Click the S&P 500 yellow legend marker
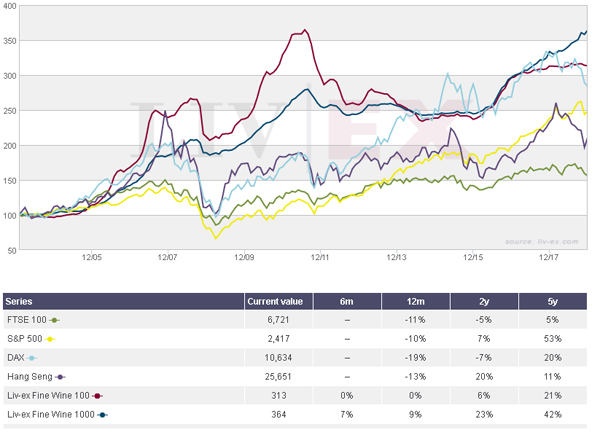 click(x=50, y=339)
